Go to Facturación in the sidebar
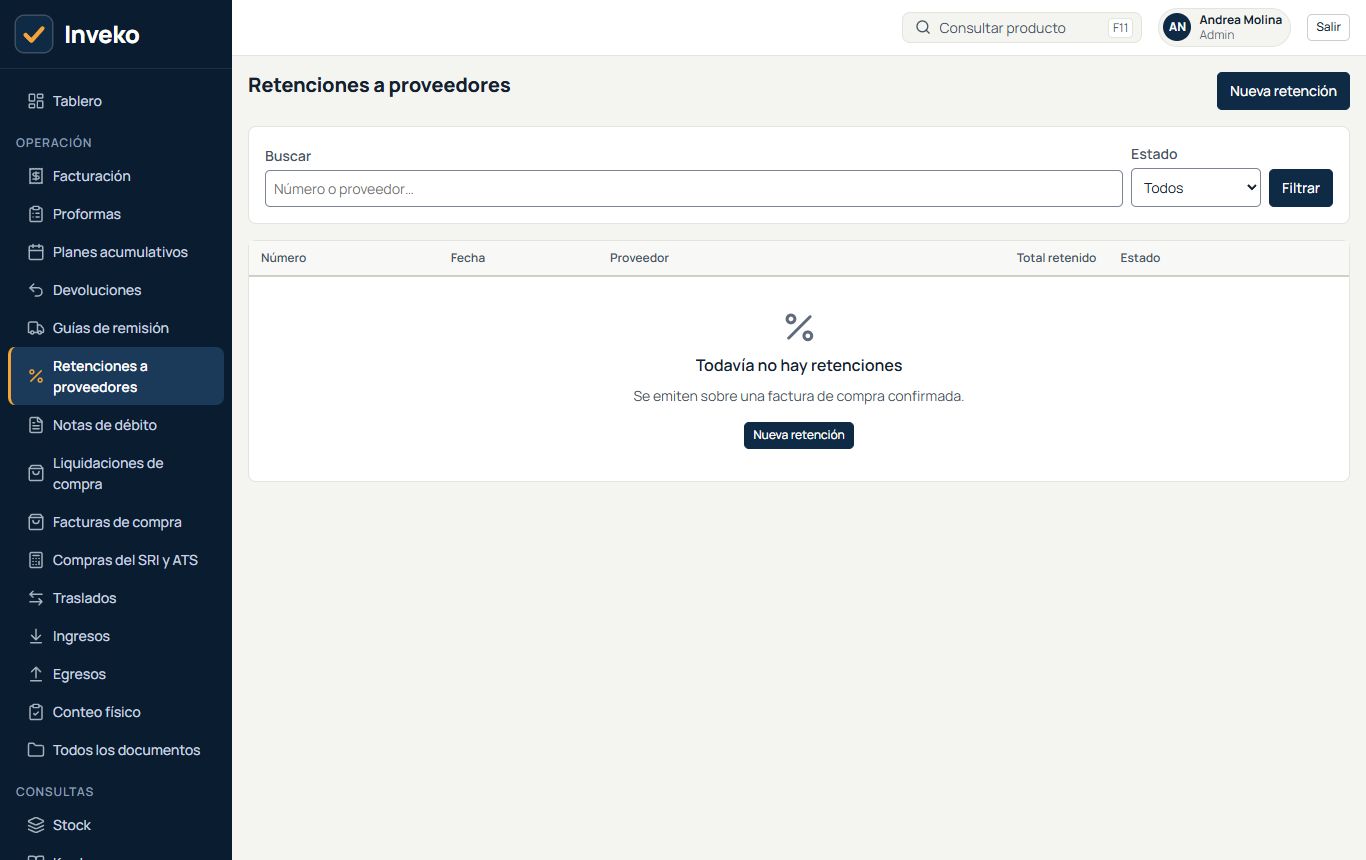Viewport: 1366px width, 860px height. [x=116, y=176]
